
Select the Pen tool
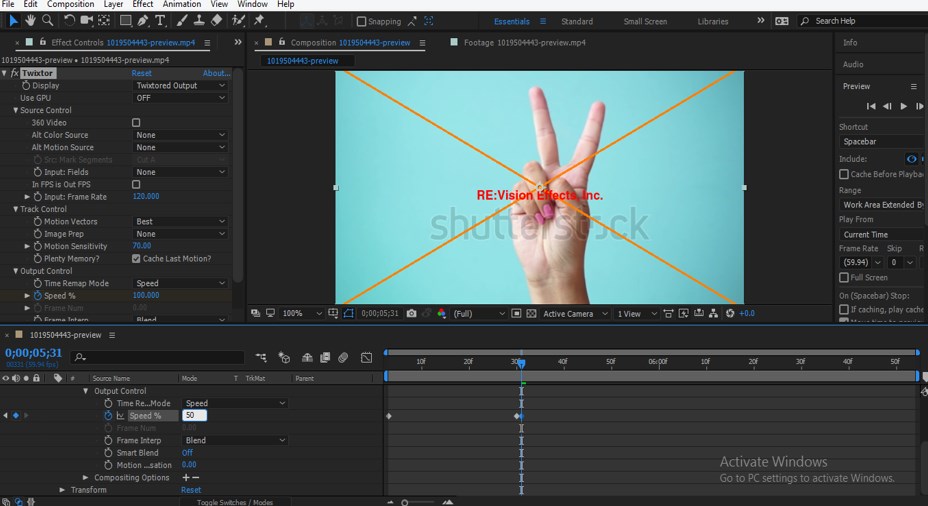(143, 20)
